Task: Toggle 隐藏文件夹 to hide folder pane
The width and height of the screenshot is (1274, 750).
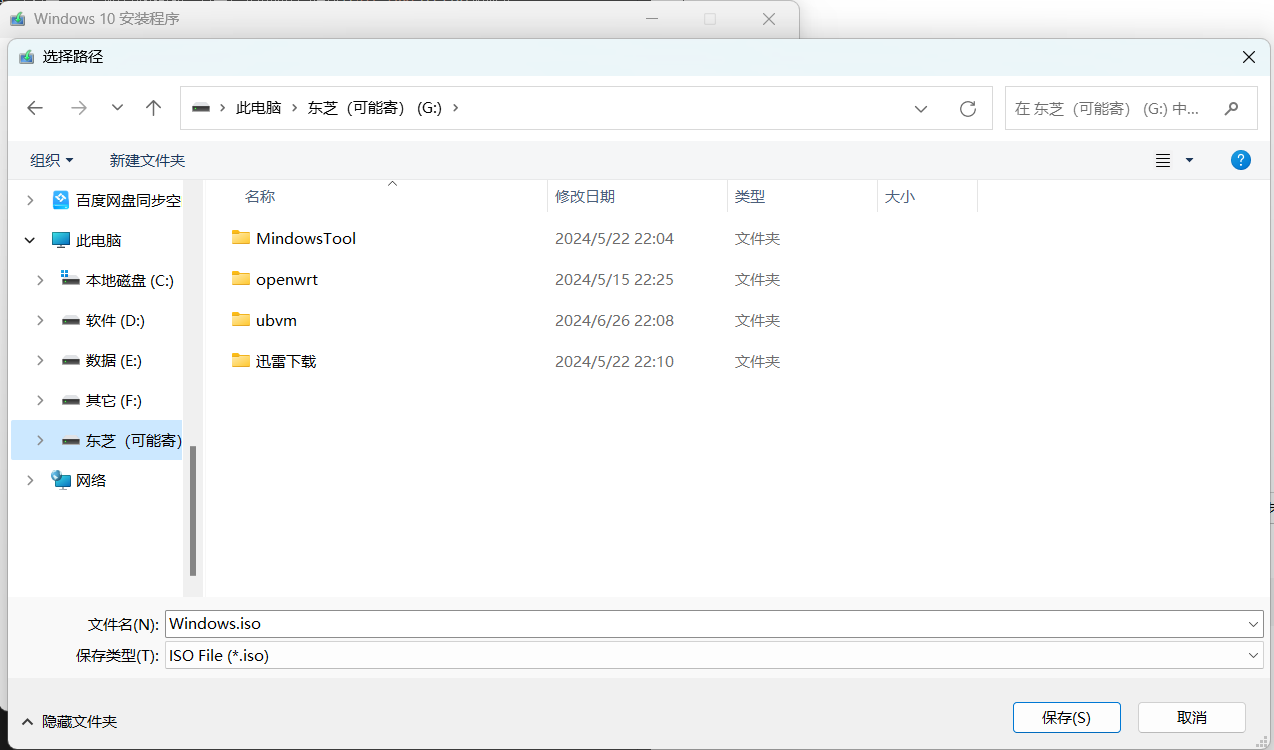Action: pos(68,721)
